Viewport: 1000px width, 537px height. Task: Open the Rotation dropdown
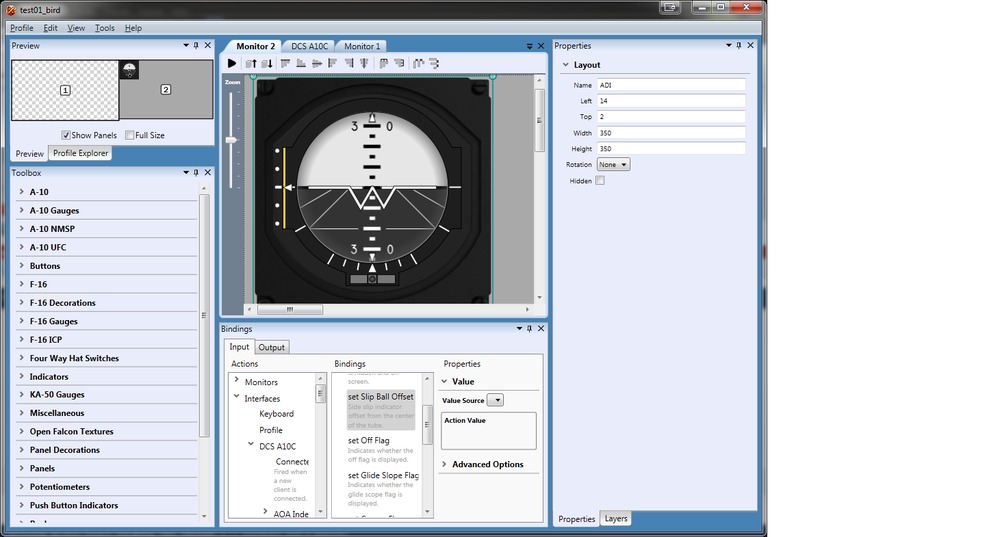pyautogui.click(x=613, y=164)
